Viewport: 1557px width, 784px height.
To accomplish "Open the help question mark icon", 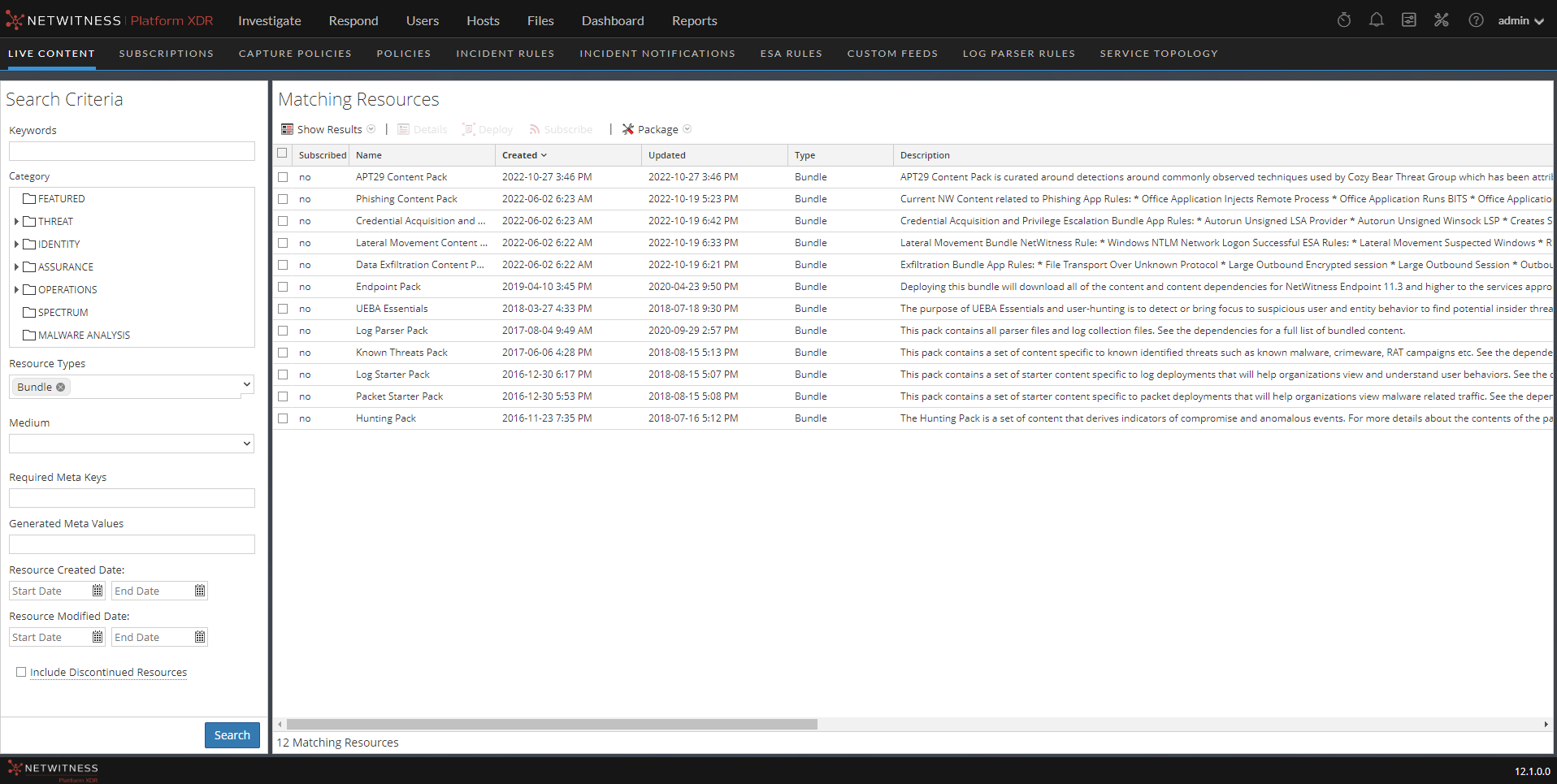I will point(1476,20).
